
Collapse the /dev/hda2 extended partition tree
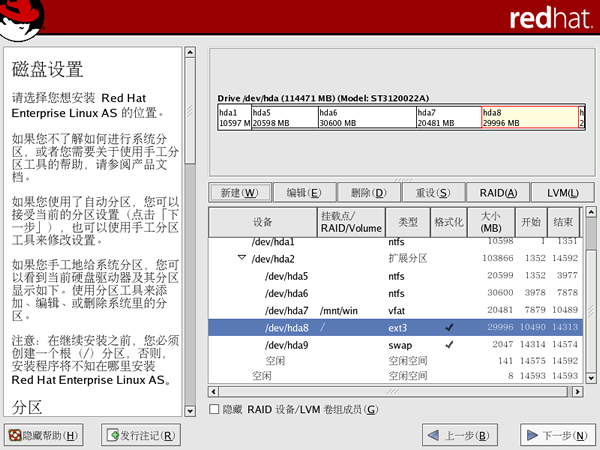click(x=242, y=258)
